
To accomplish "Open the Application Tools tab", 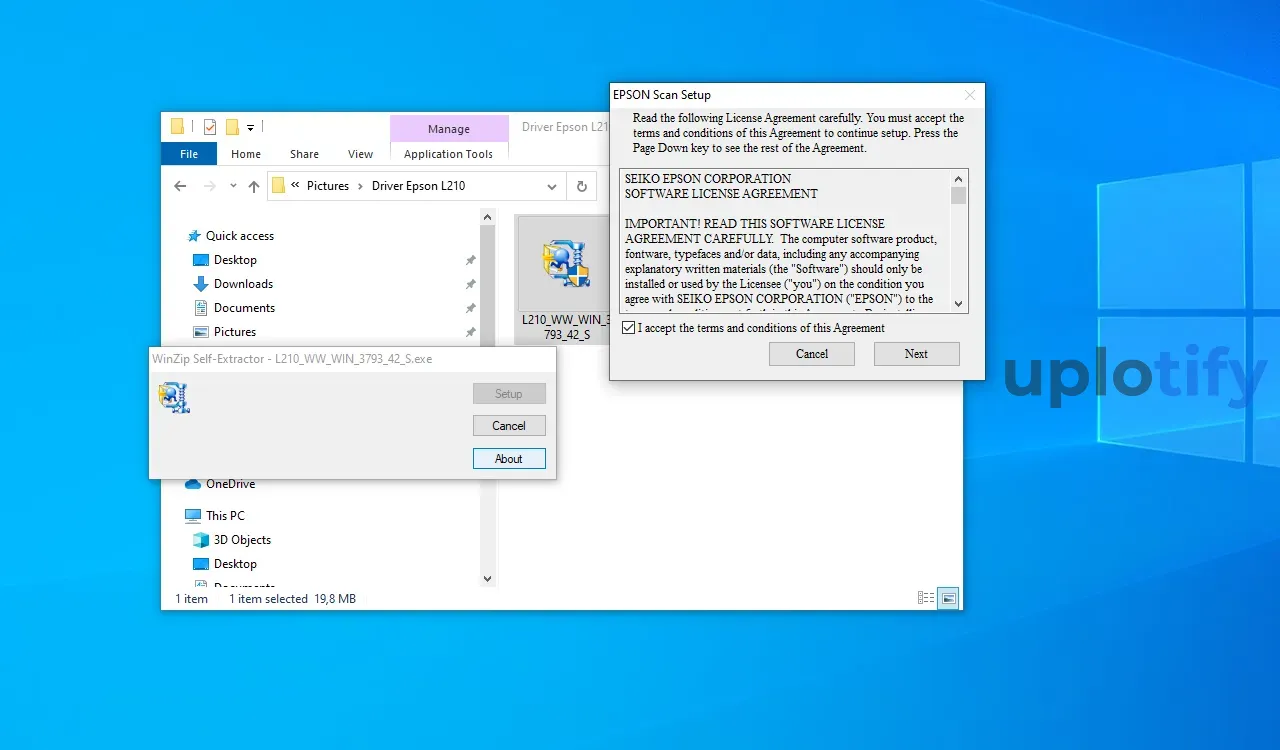I will click(x=449, y=154).
